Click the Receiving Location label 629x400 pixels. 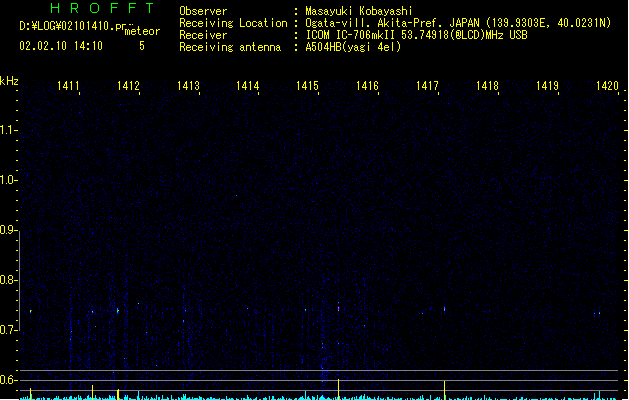[233, 23]
